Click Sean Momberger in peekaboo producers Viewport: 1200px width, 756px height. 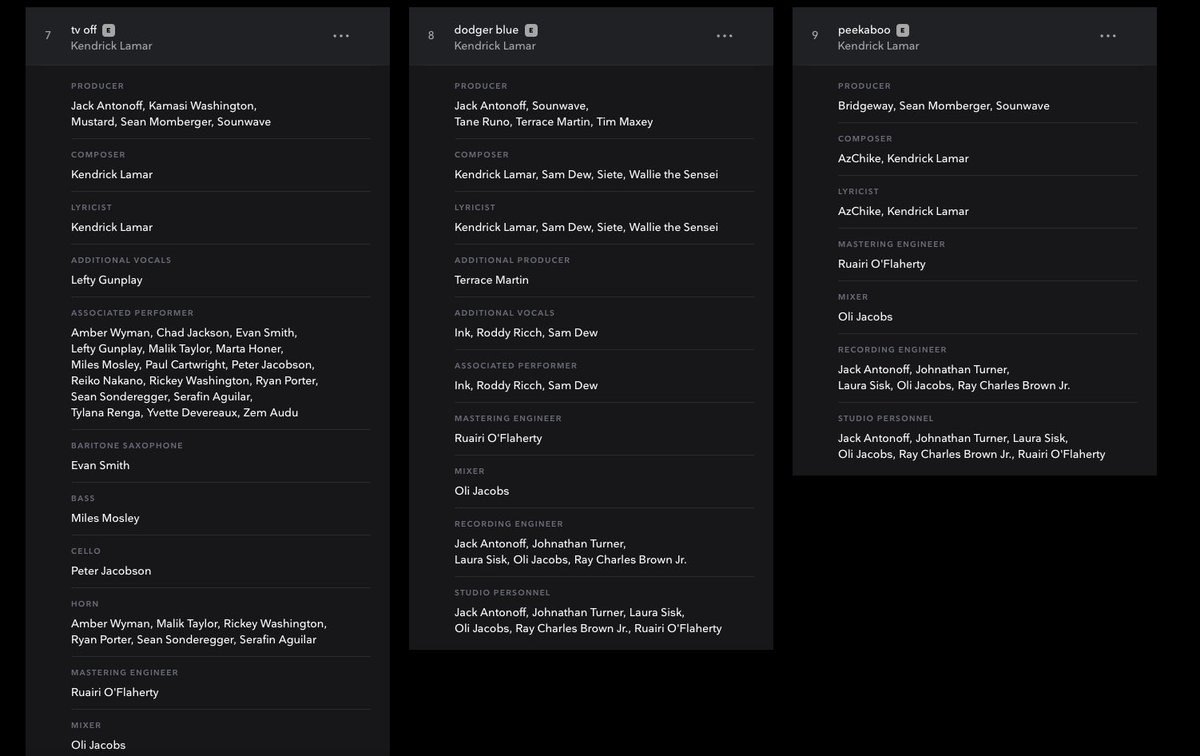pyautogui.click(x=944, y=106)
